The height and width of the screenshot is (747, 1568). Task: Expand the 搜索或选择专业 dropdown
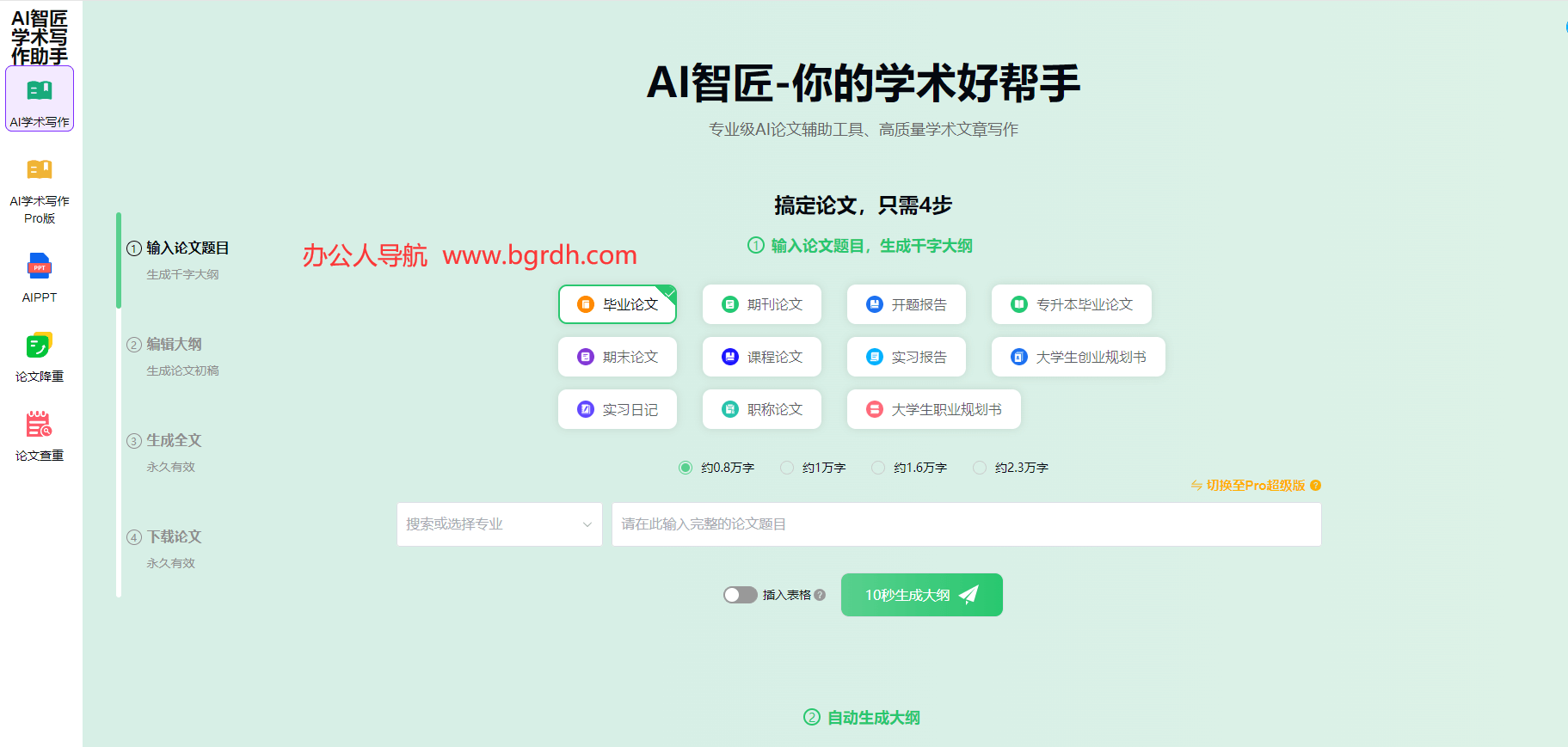[499, 524]
